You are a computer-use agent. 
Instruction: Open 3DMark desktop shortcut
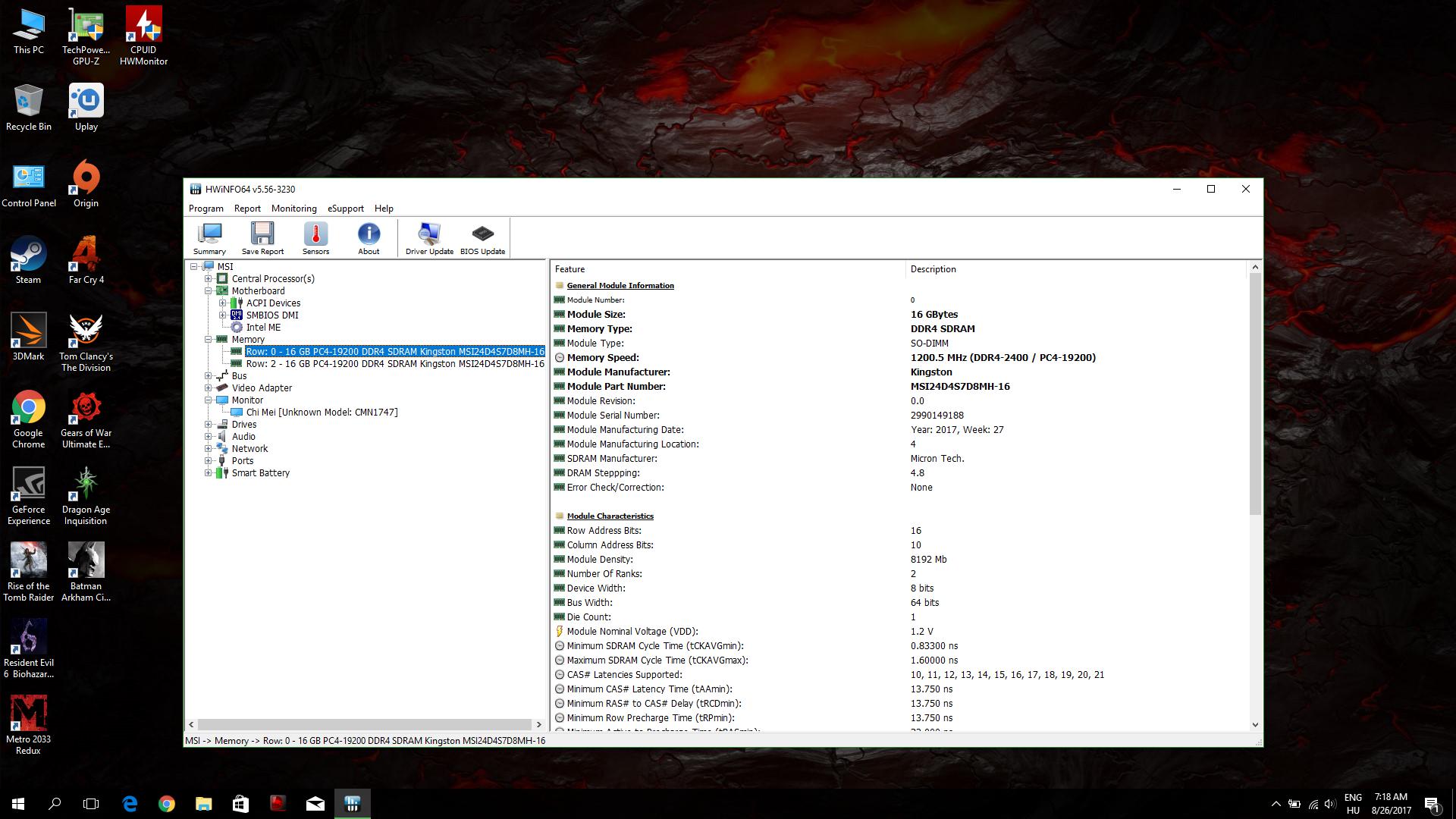29,337
